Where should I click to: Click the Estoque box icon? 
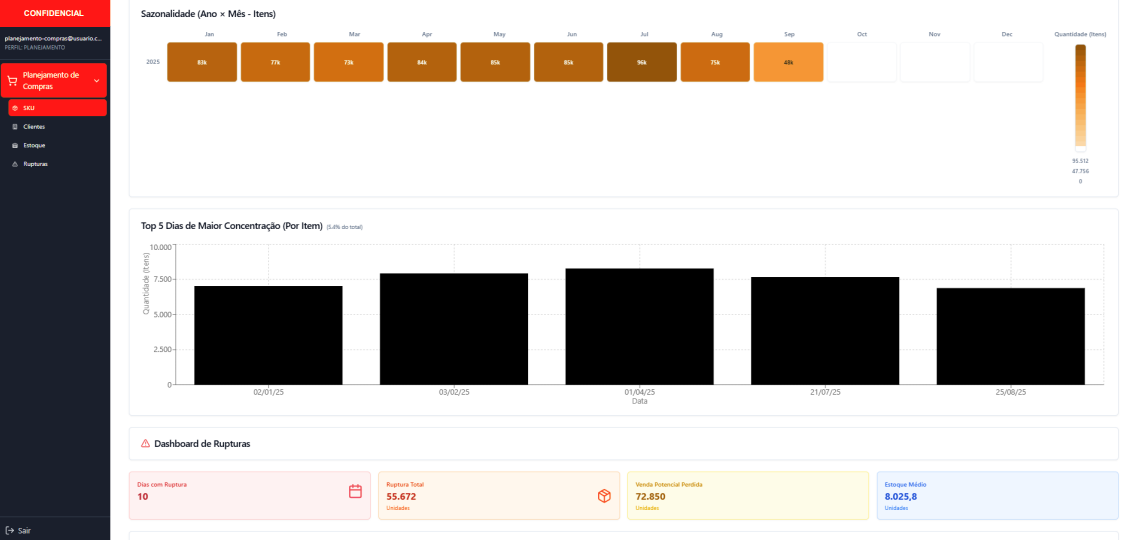[x=15, y=145]
